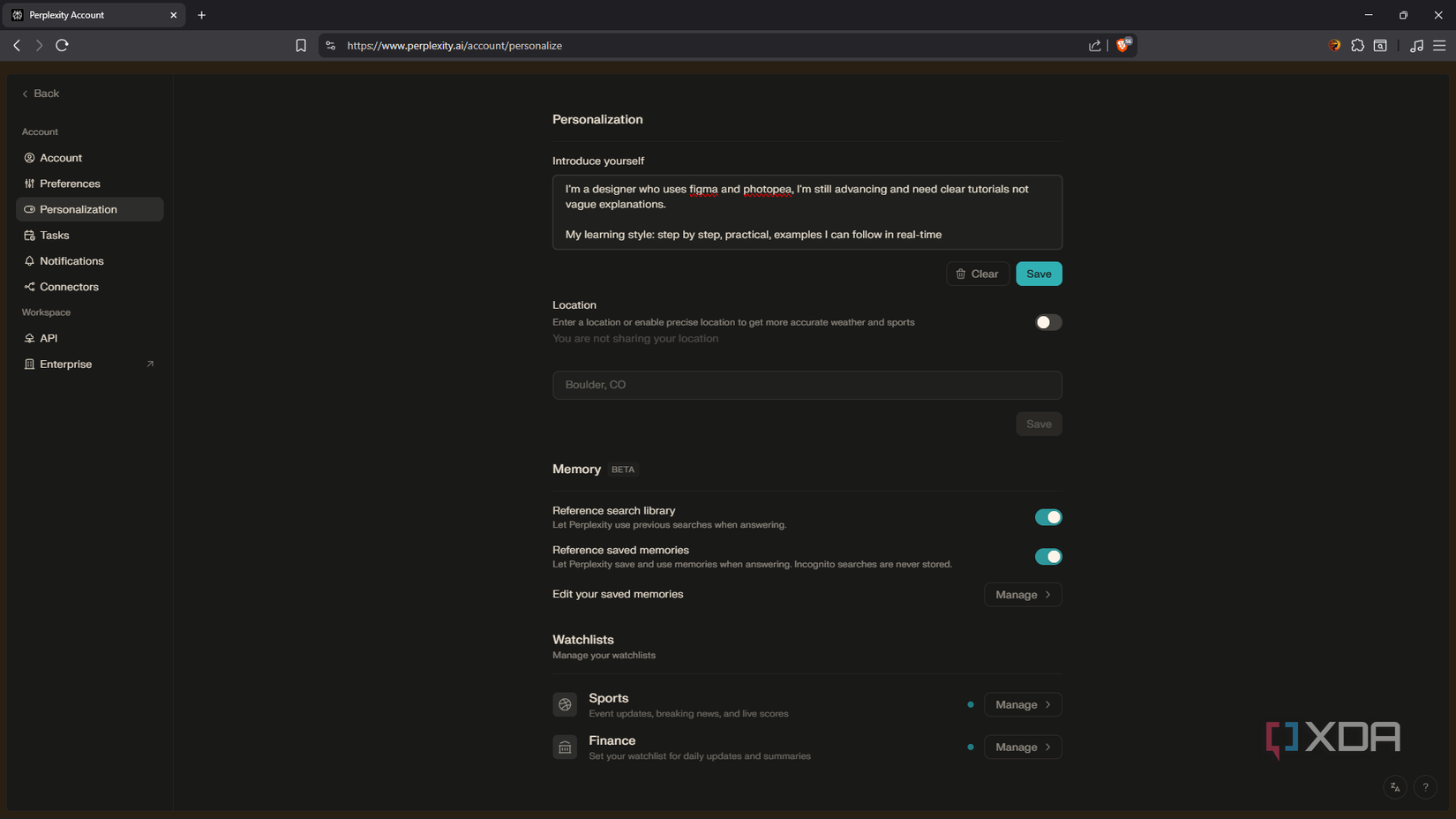This screenshot has height=819, width=1456.
Task: Click the Save button under Location
Action: pos(1039,424)
